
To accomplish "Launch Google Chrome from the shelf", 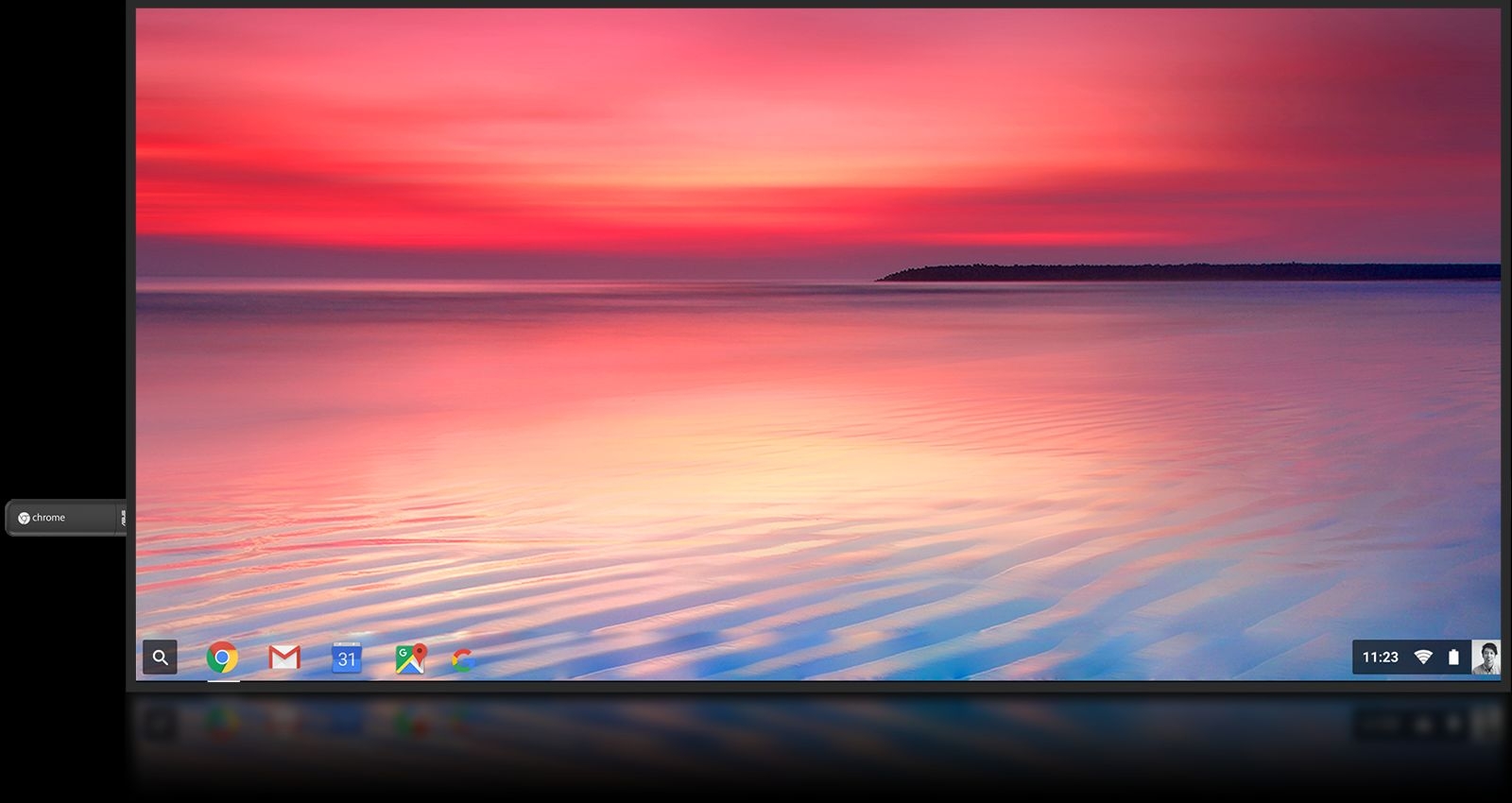I will (x=222, y=658).
